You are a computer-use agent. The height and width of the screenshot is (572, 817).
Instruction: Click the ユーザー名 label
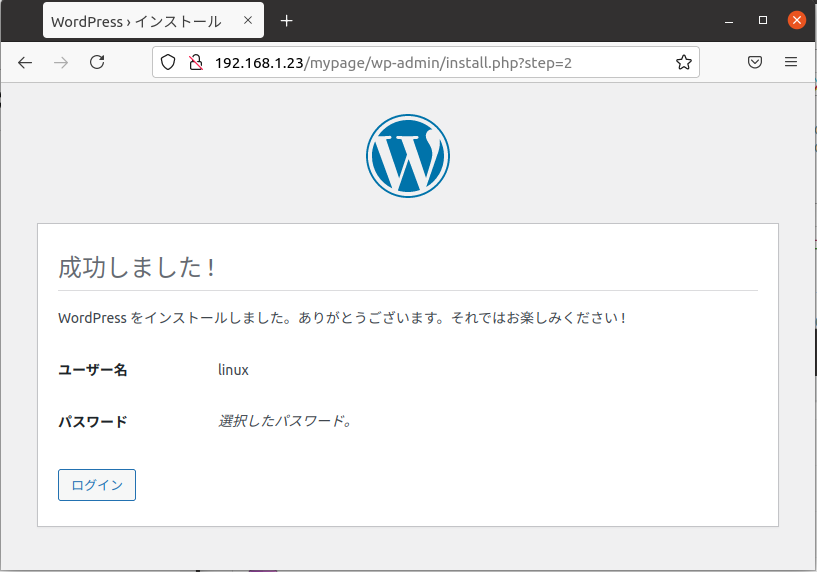93,370
